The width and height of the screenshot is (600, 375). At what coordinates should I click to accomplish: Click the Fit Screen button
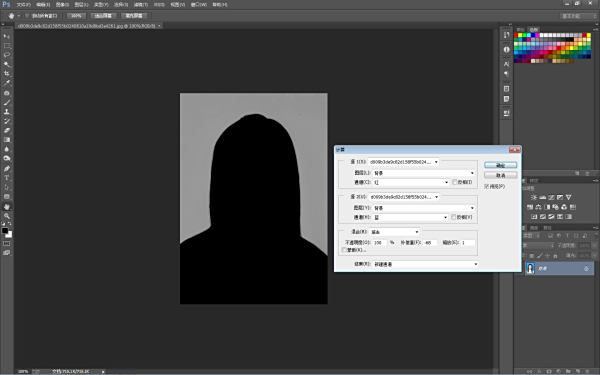pos(103,16)
